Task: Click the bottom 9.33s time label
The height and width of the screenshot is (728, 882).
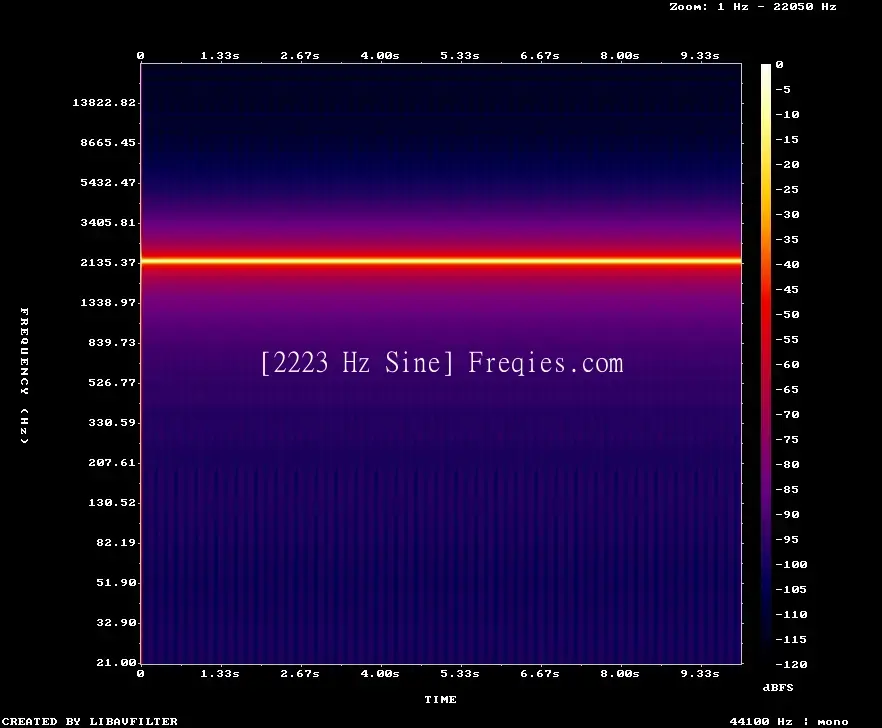Action: 700,673
